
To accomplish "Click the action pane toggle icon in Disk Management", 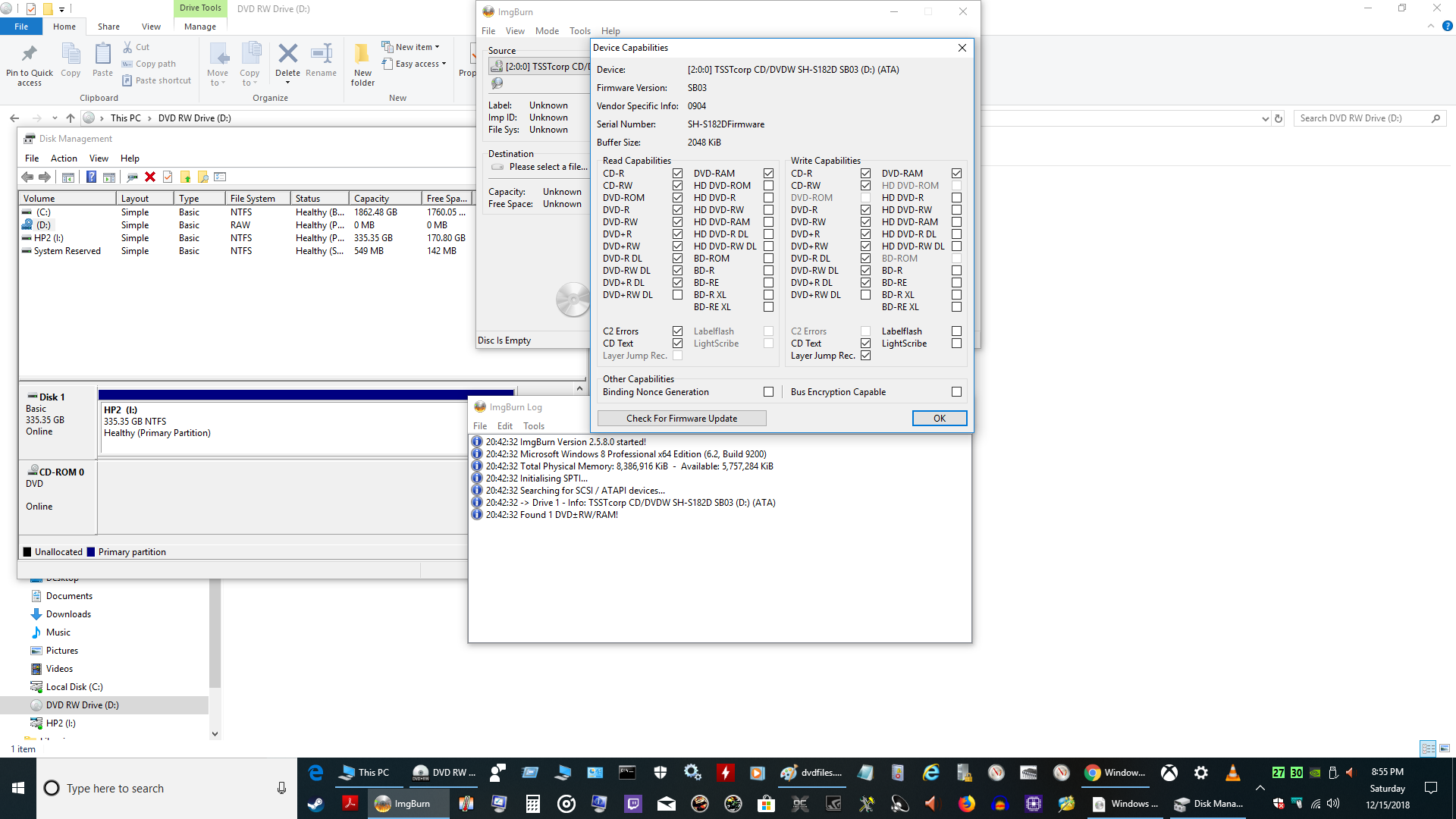I will pyautogui.click(x=109, y=177).
